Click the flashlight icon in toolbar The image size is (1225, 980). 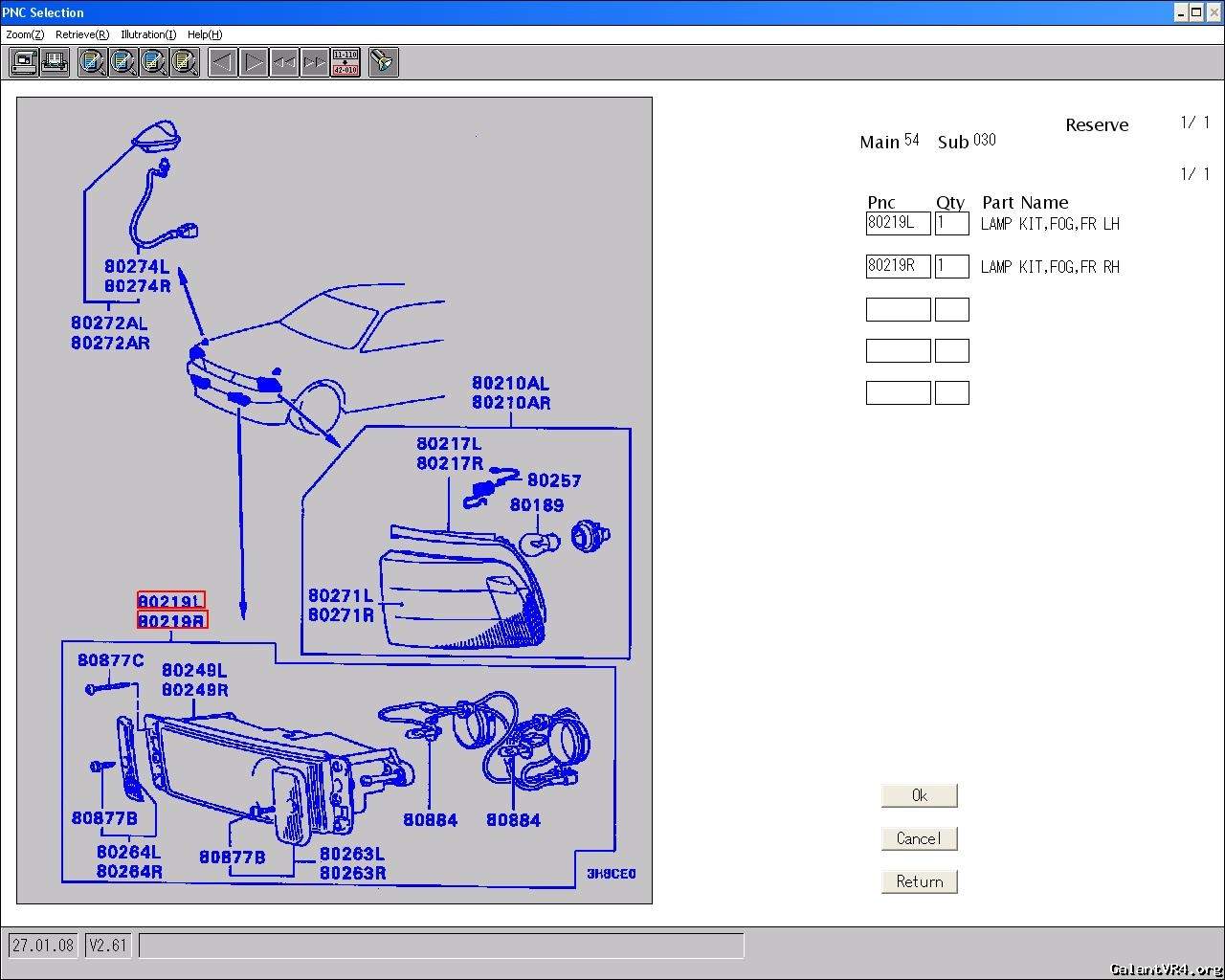383,62
